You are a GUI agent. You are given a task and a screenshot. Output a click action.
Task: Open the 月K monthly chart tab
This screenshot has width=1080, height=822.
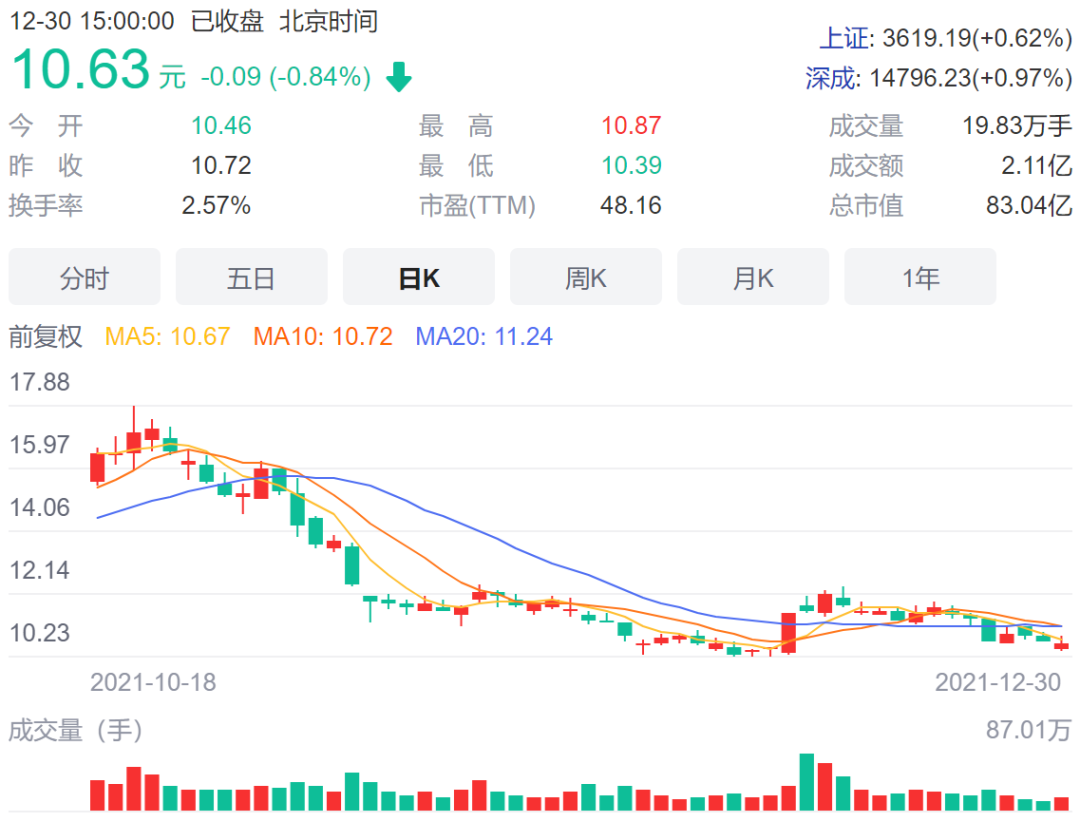coord(753,277)
